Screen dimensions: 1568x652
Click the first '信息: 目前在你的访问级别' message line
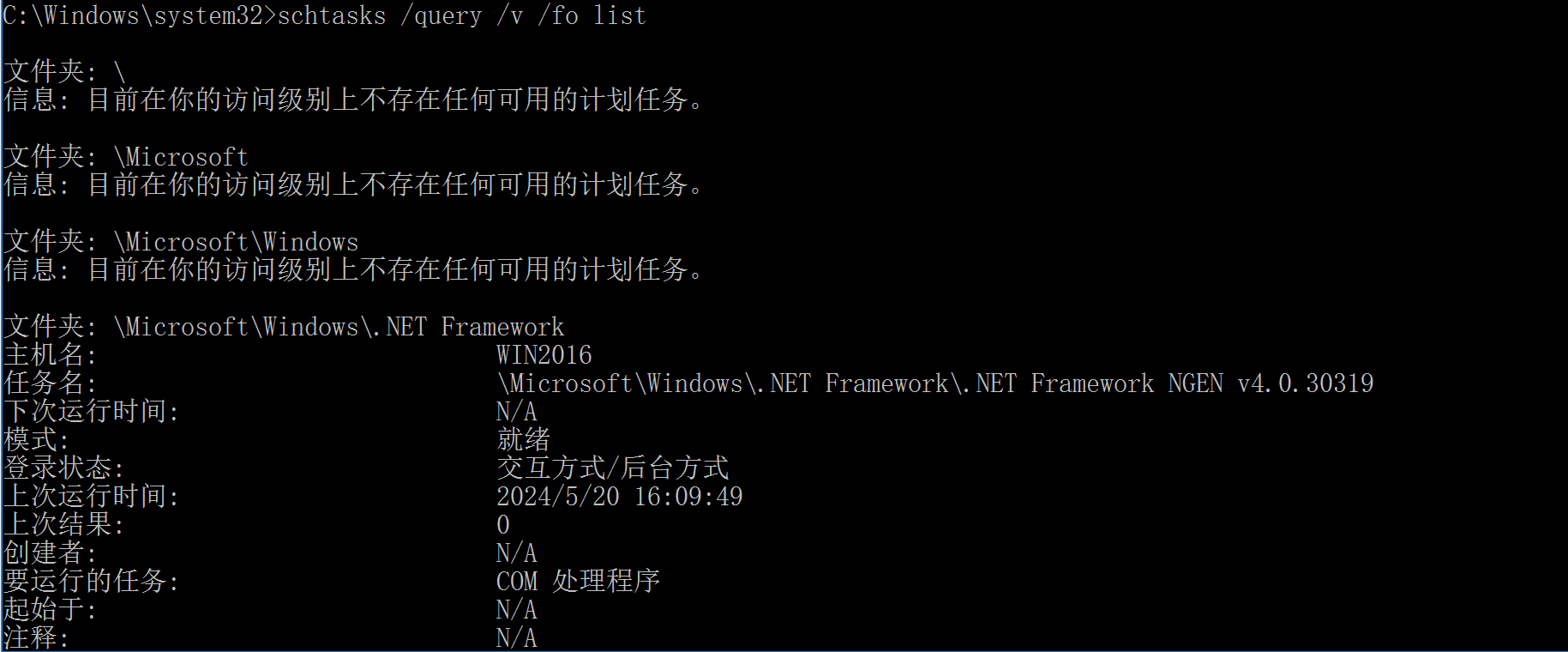pyautogui.click(x=353, y=100)
